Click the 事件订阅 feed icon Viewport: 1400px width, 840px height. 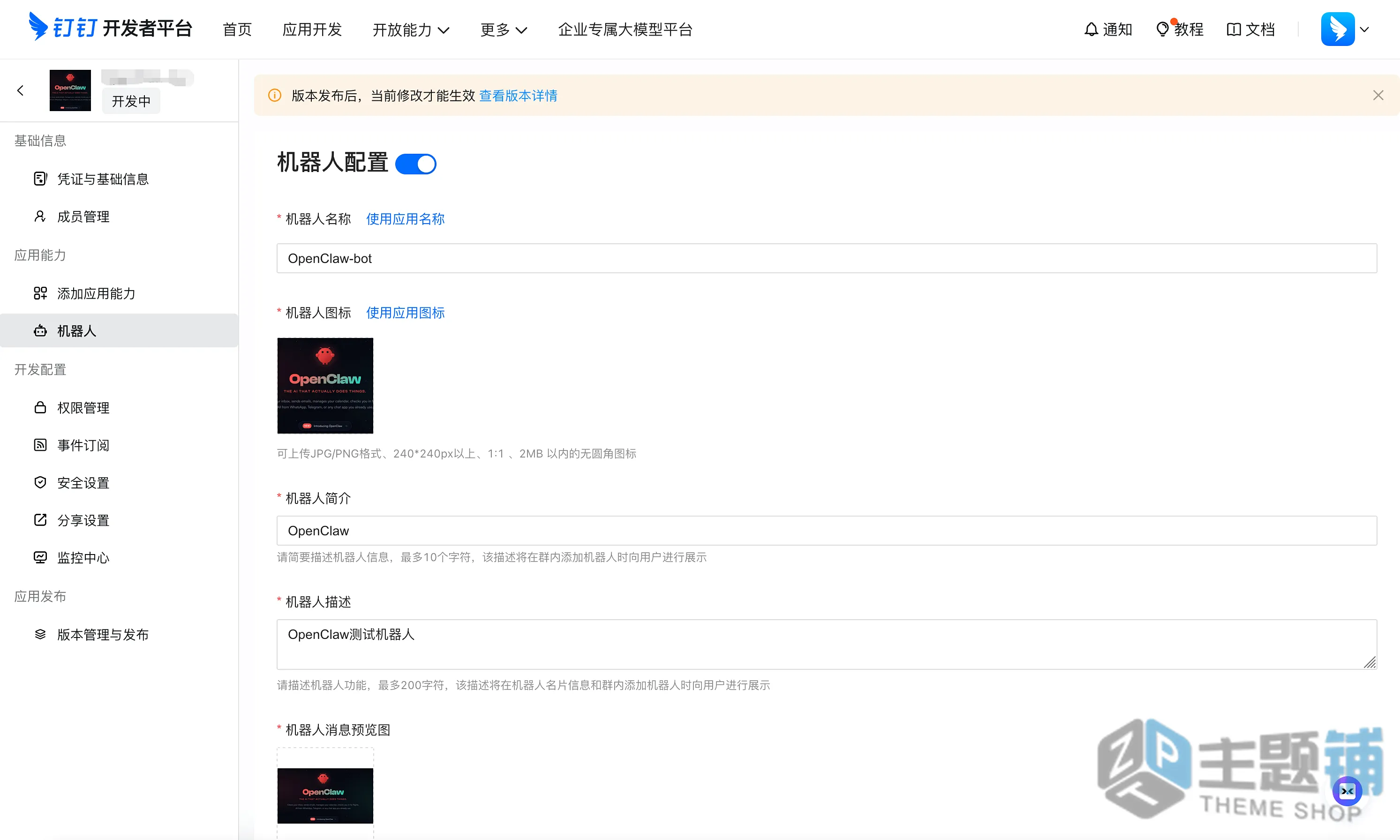(x=40, y=445)
